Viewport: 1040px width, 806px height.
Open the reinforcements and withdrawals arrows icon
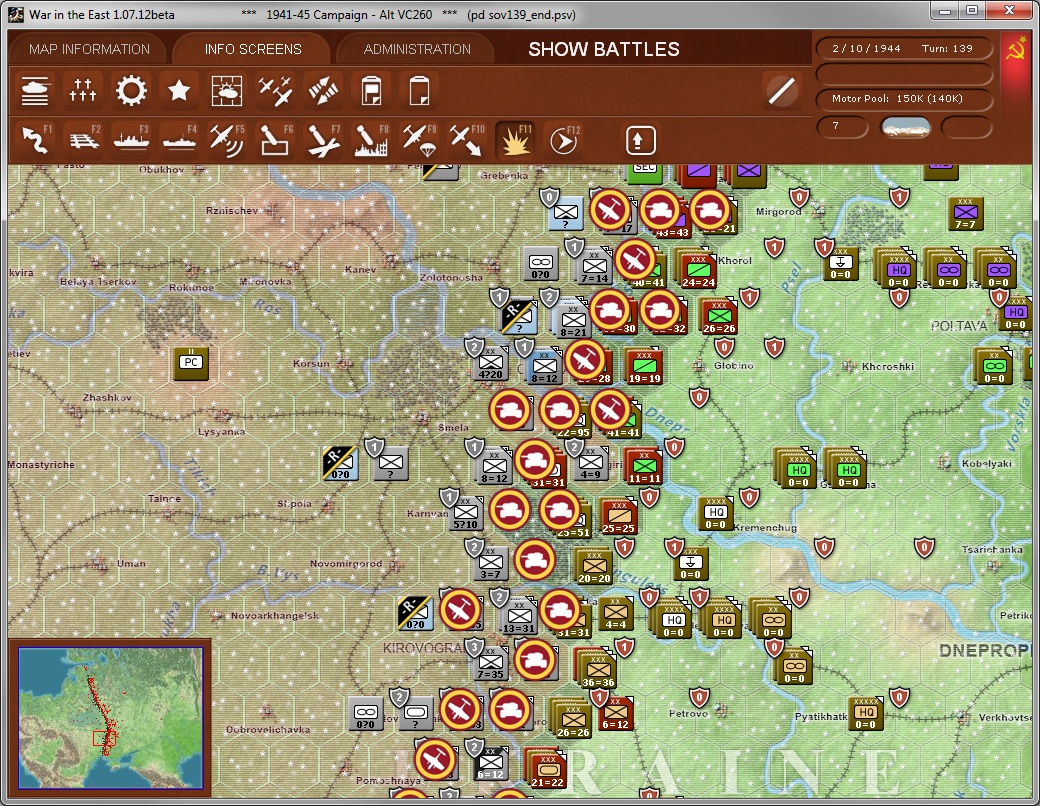[322, 91]
